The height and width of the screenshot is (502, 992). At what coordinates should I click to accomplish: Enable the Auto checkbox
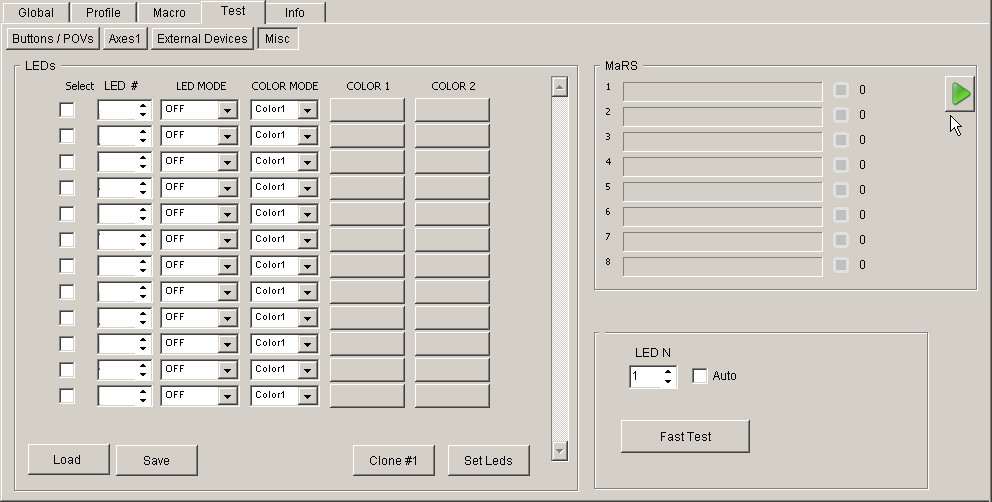[x=700, y=376]
